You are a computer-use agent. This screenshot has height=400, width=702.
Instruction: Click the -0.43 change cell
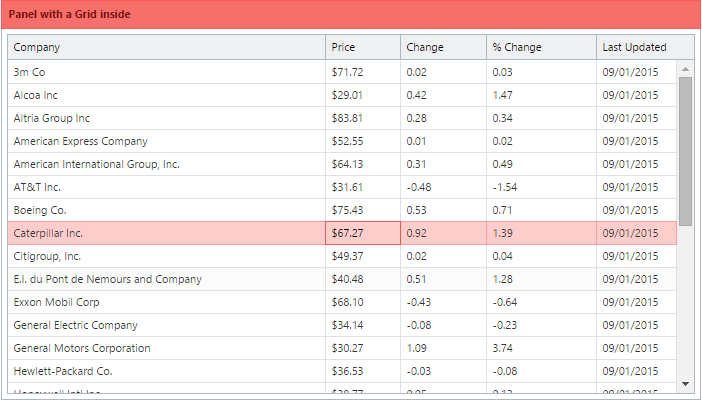(x=444, y=302)
